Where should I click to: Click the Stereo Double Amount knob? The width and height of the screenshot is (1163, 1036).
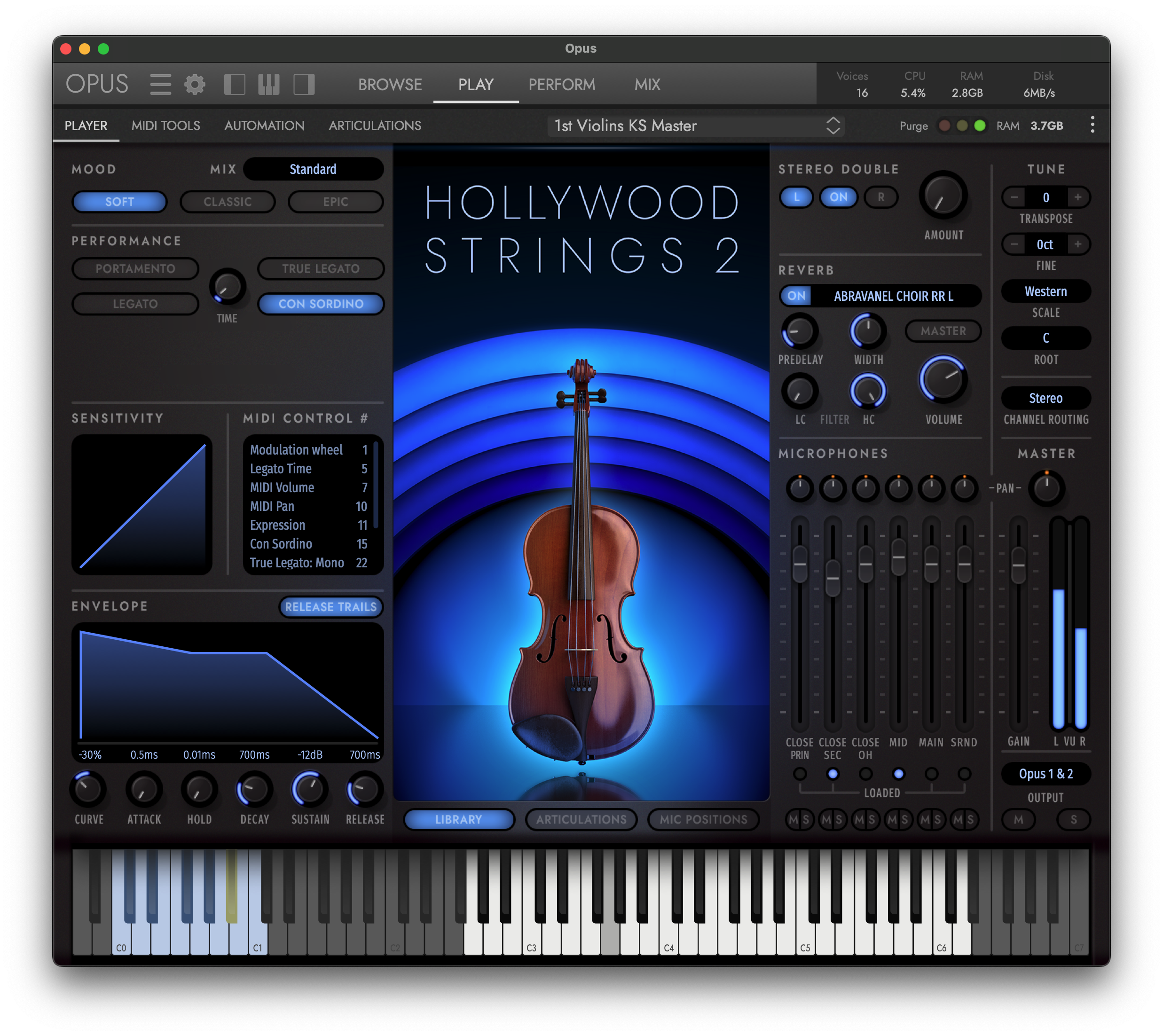[943, 195]
